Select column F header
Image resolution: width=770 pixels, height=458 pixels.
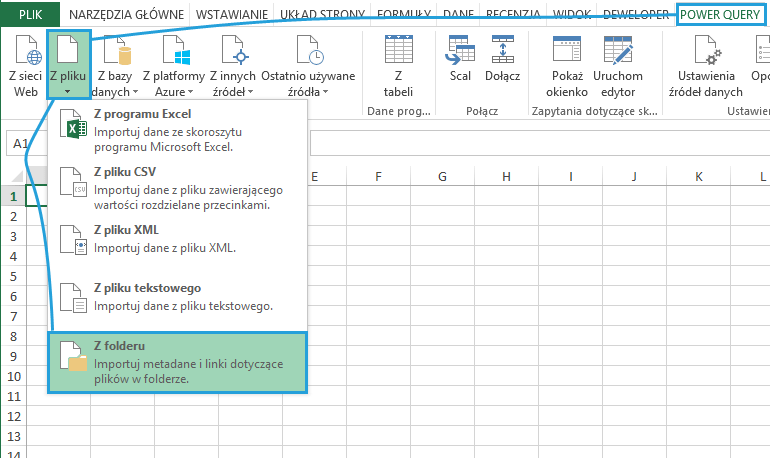pyautogui.click(x=378, y=176)
